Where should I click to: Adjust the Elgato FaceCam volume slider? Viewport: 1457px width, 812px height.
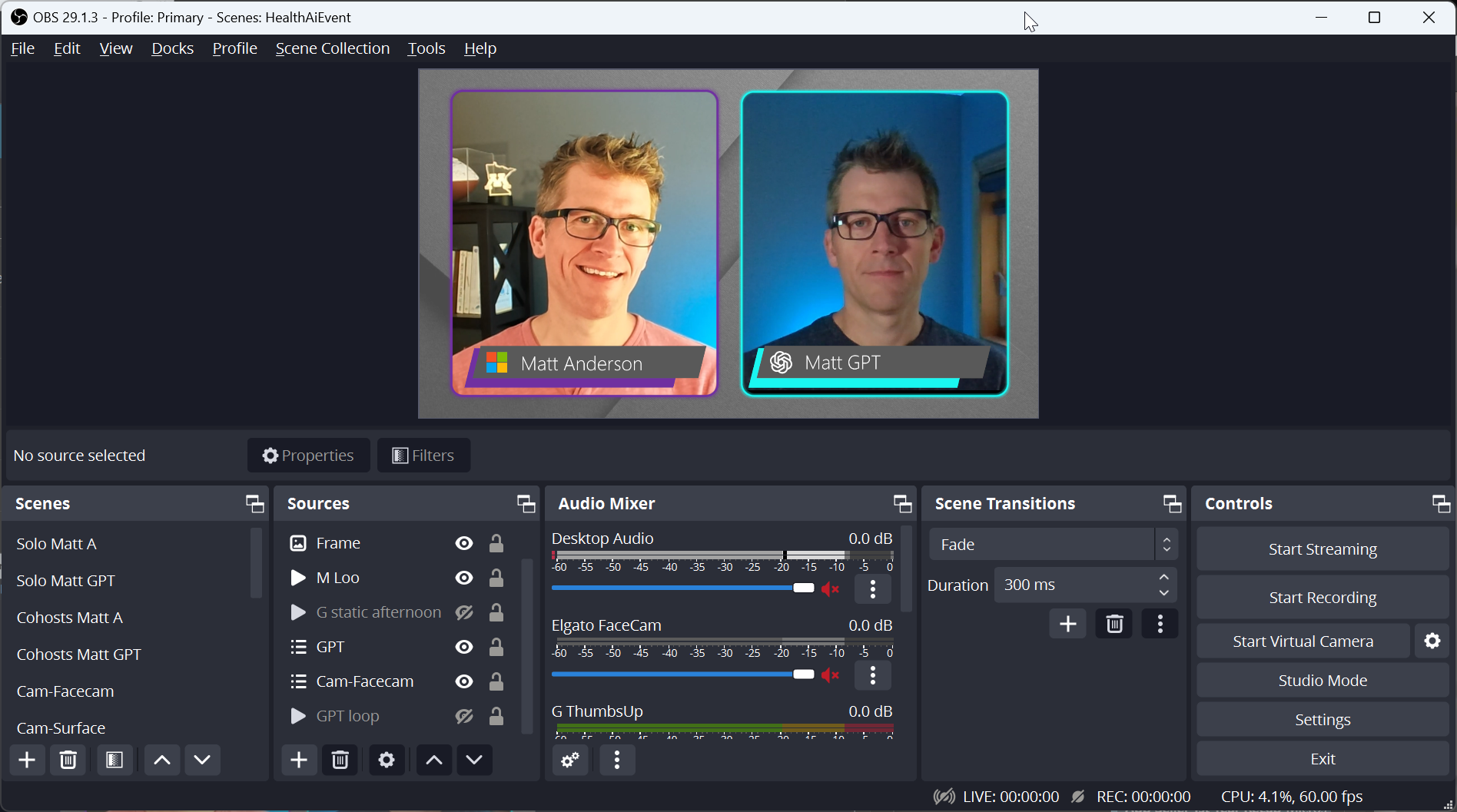[x=804, y=674]
